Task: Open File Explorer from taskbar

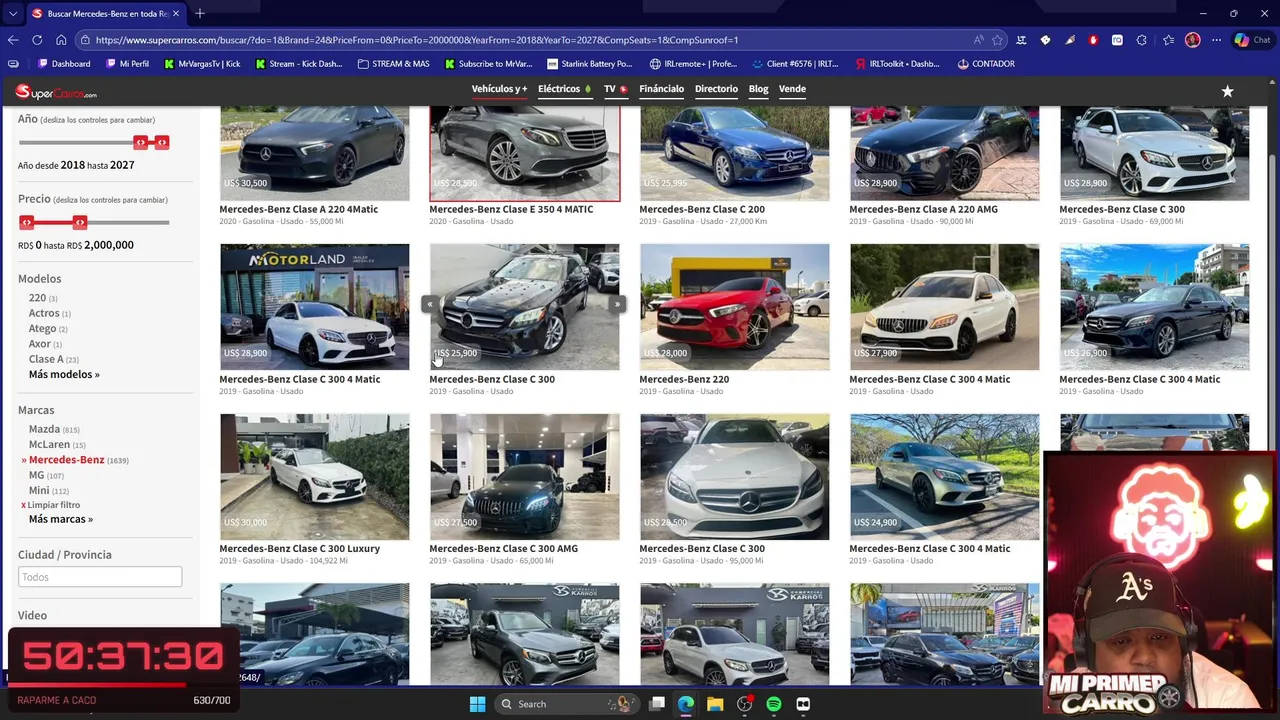Action: coord(715,704)
